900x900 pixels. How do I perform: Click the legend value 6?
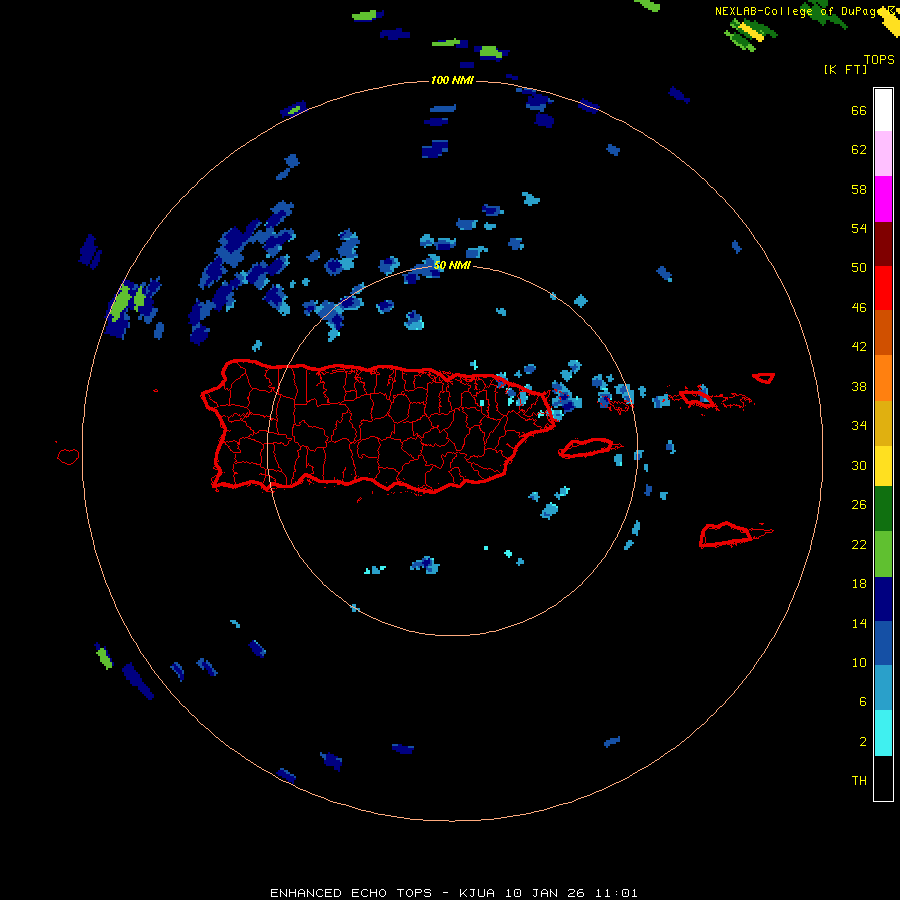click(863, 702)
